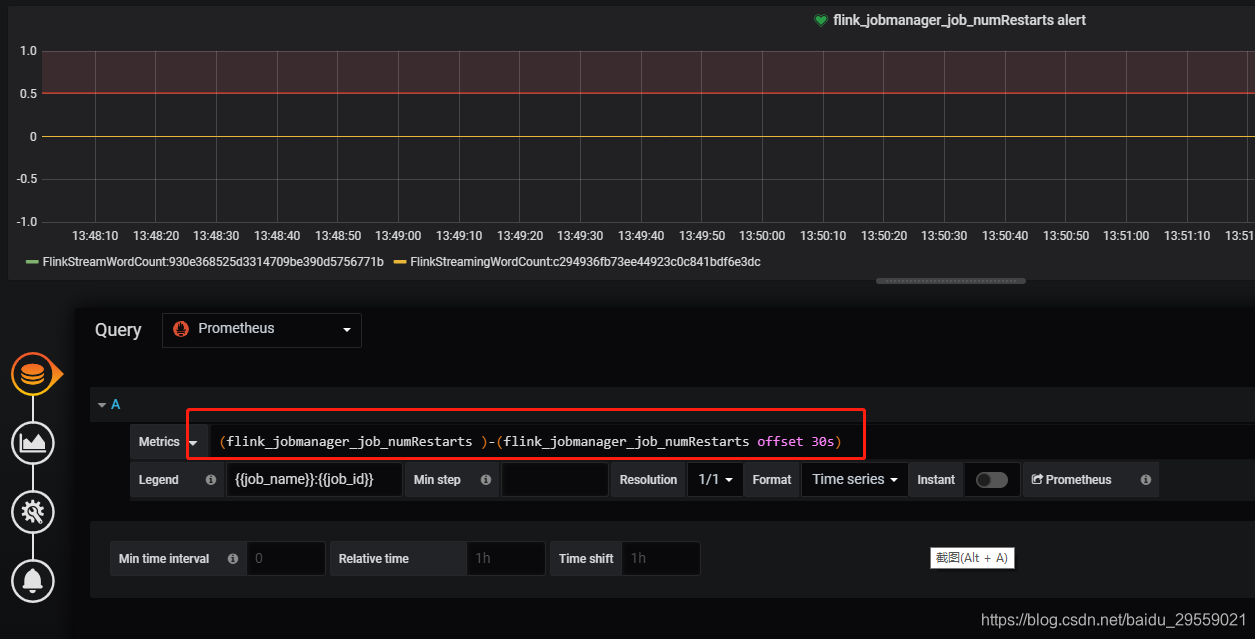Open panel settings via the wrench icon
This screenshot has width=1255, height=639.
(33, 512)
